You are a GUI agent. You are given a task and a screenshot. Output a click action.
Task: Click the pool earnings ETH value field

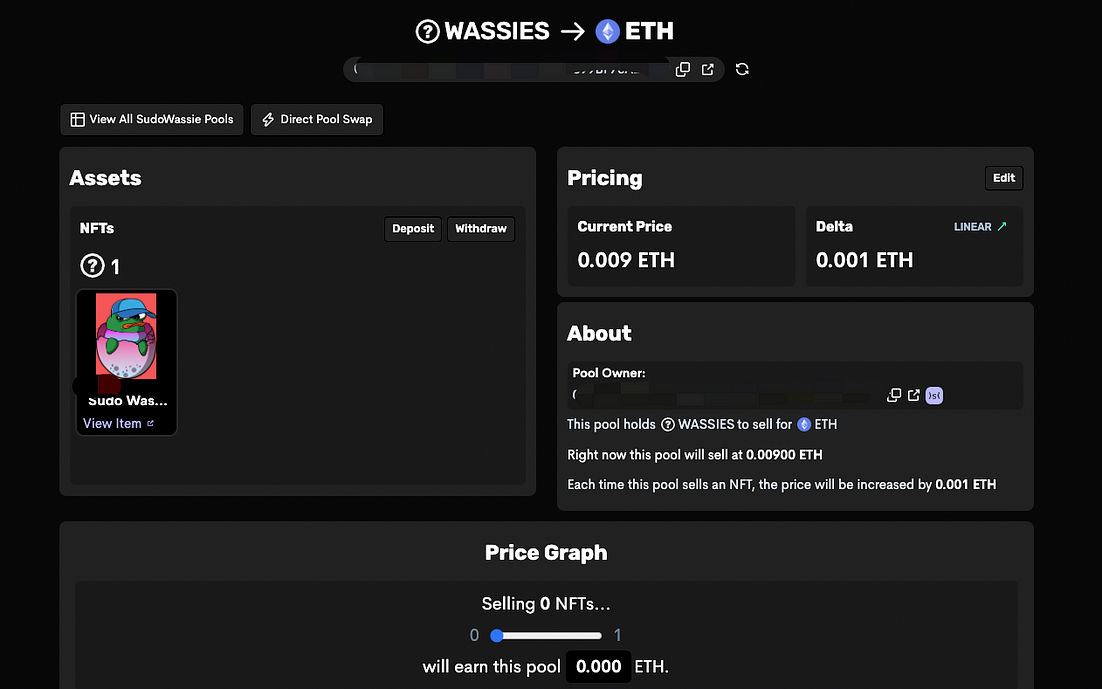pos(598,667)
